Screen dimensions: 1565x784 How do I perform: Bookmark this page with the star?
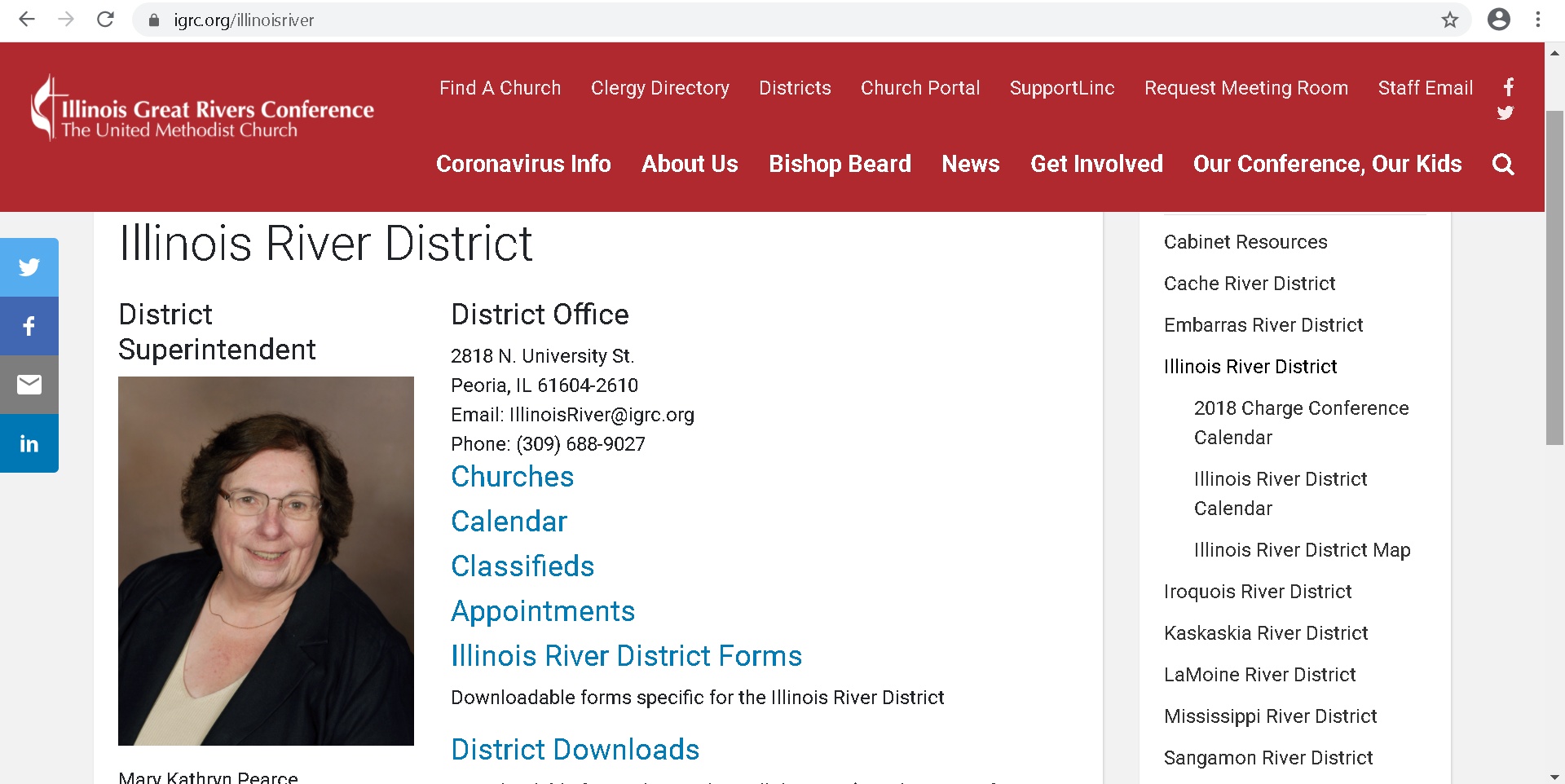(1449, 20)
